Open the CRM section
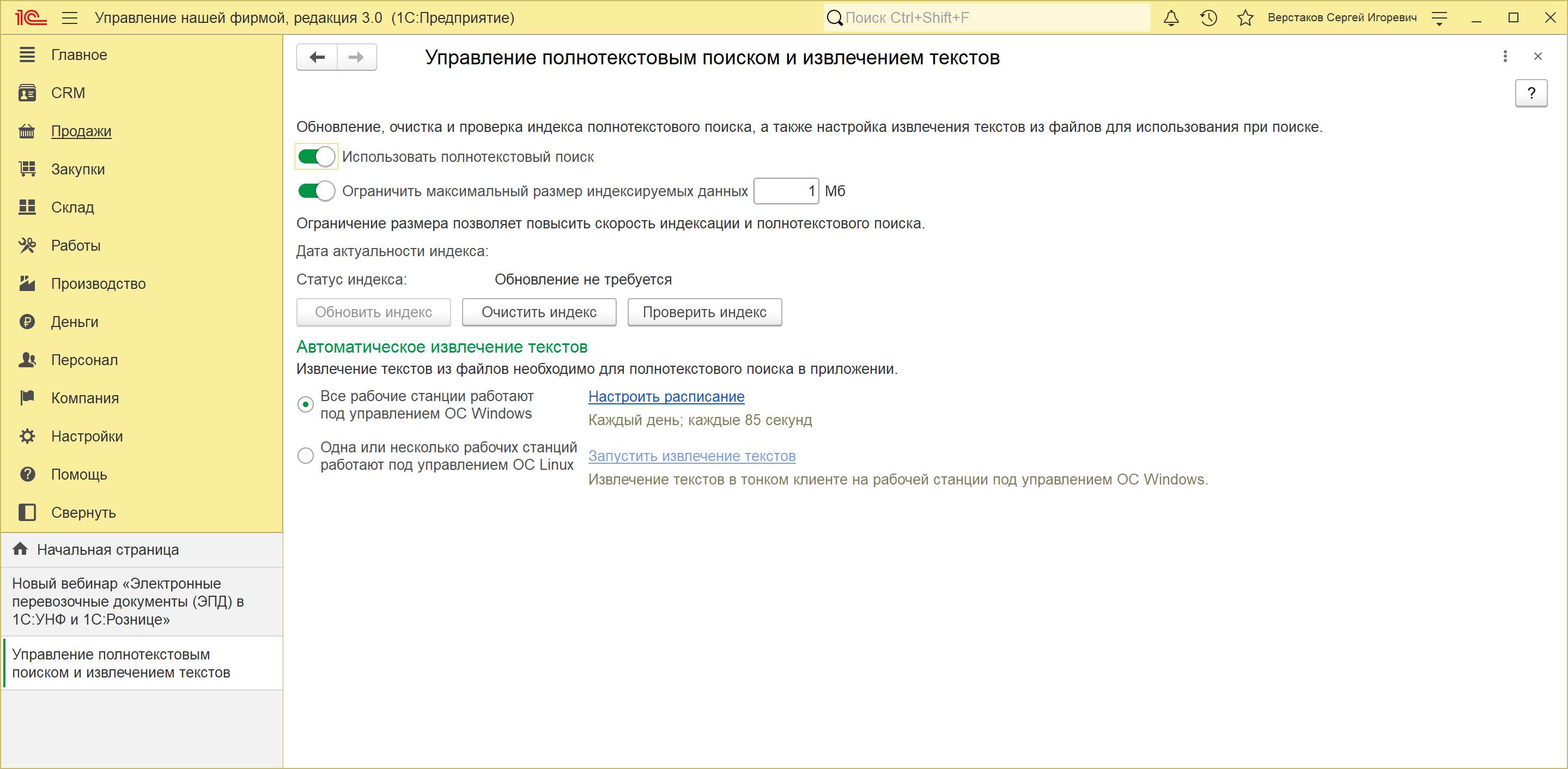 (x=142, y=93)
